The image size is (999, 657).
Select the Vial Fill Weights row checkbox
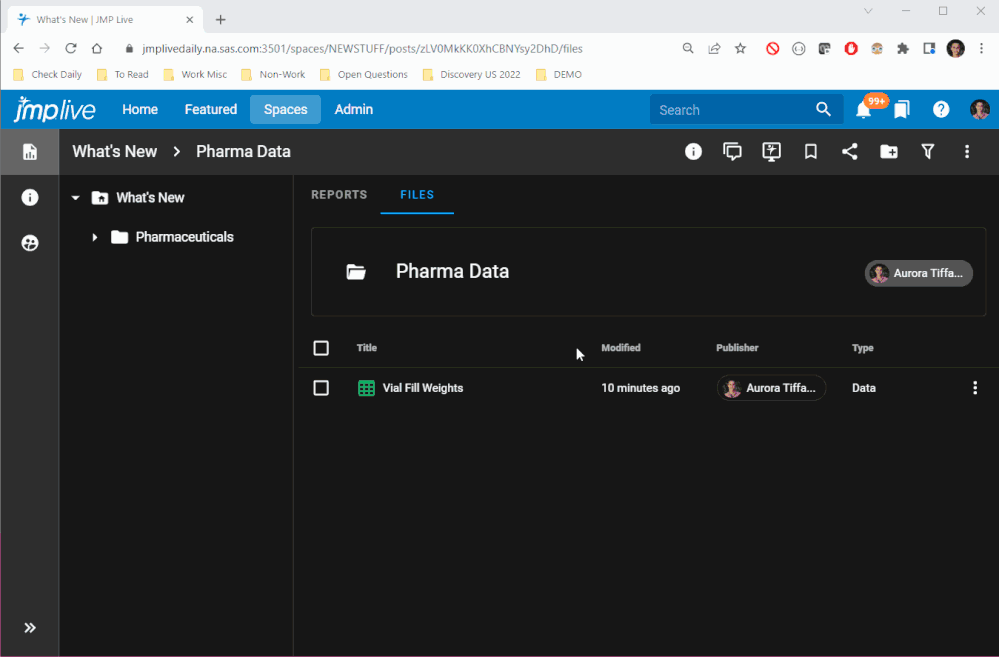click(x=321, y=388)
